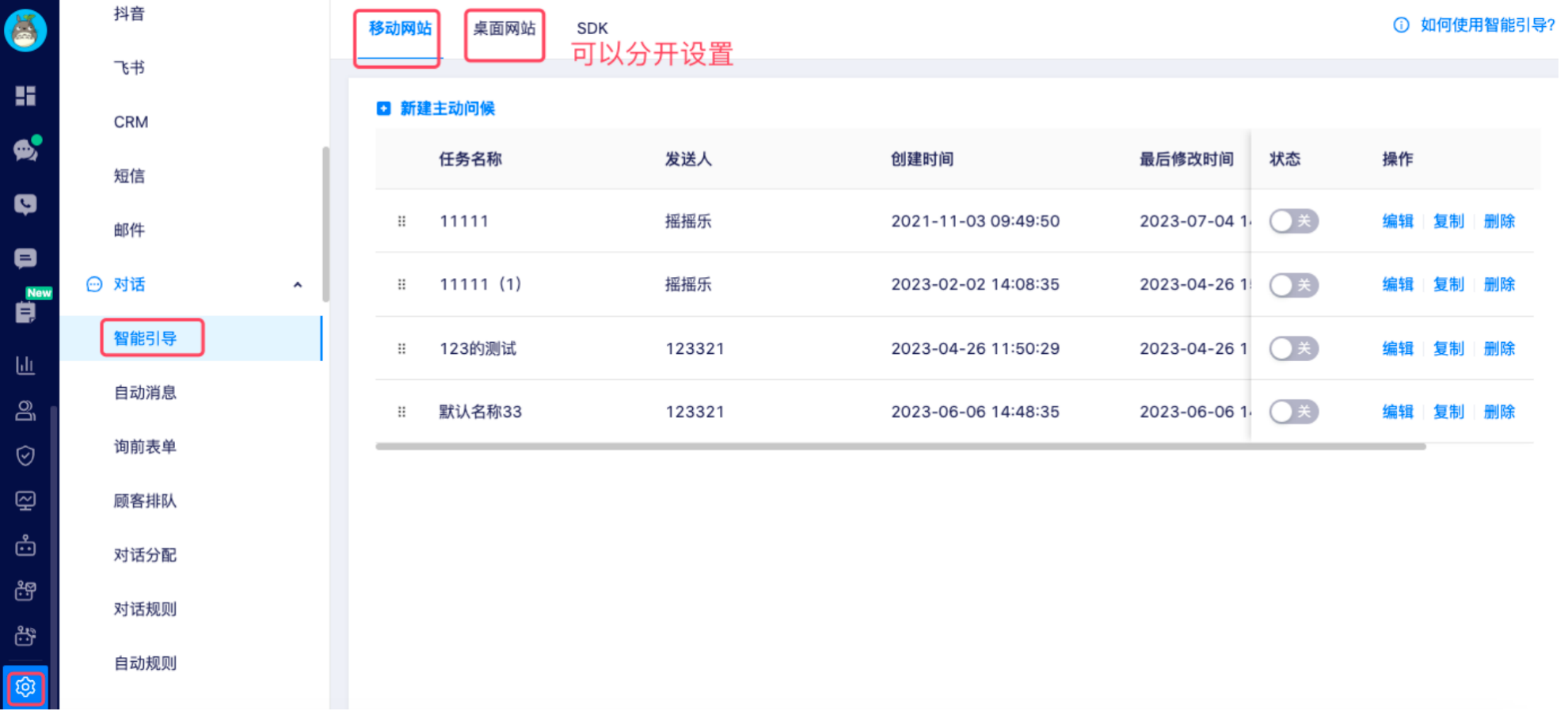This screenshot has width=1568, height=711.
Task: Open CRM in the side menu
Action: coord(131,122)
